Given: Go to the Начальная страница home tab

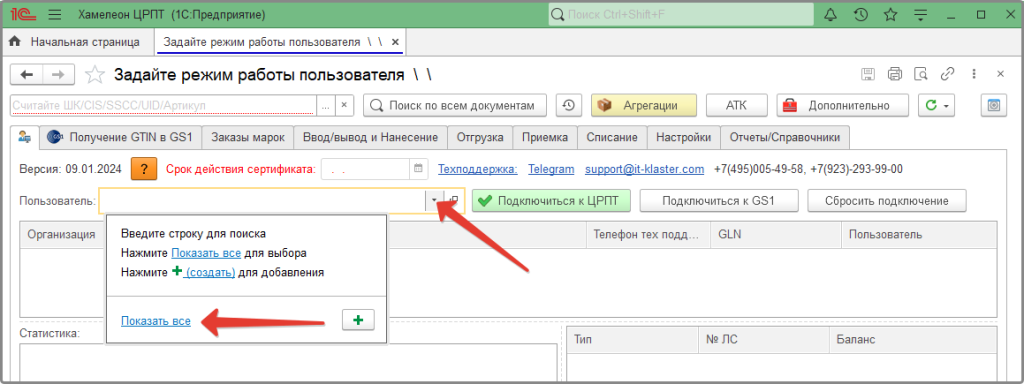Looking at the screenshot, I should pos(77,42).
